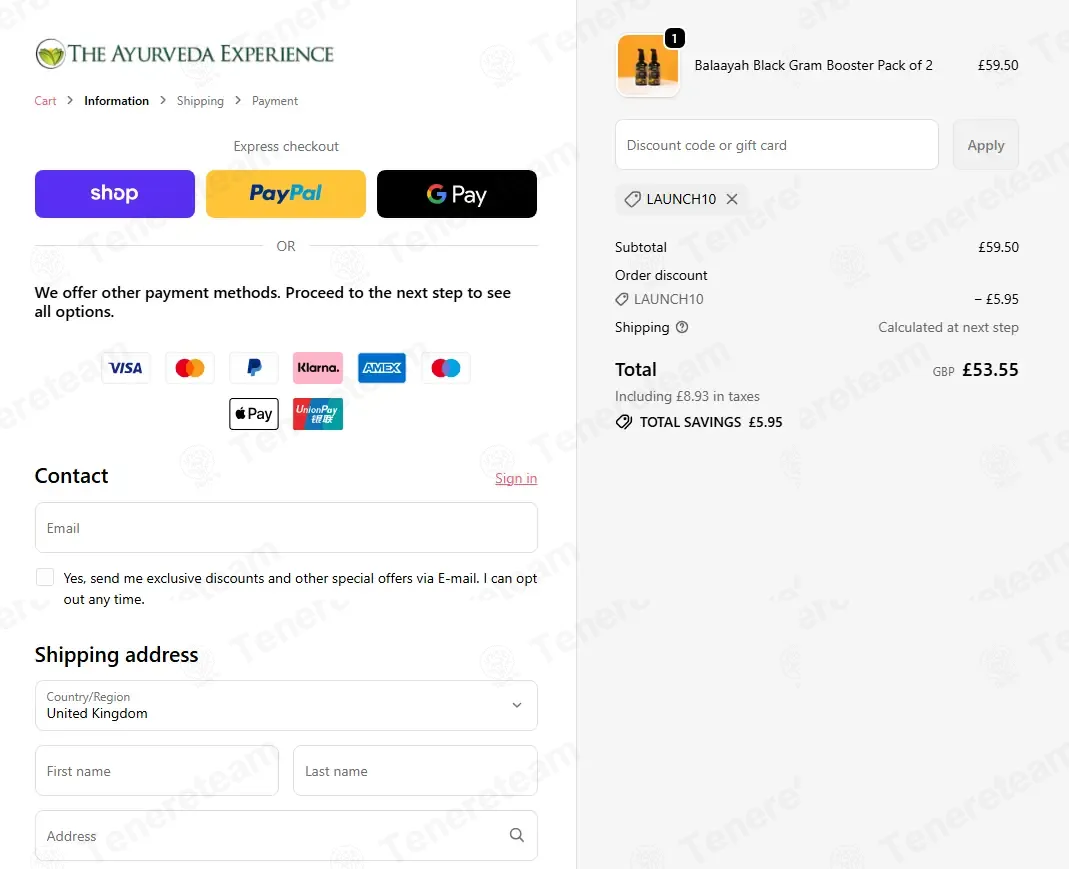This screenshot has width=1069, height=869.
Task: Focus the Email input field
Action: click(286, 528)
